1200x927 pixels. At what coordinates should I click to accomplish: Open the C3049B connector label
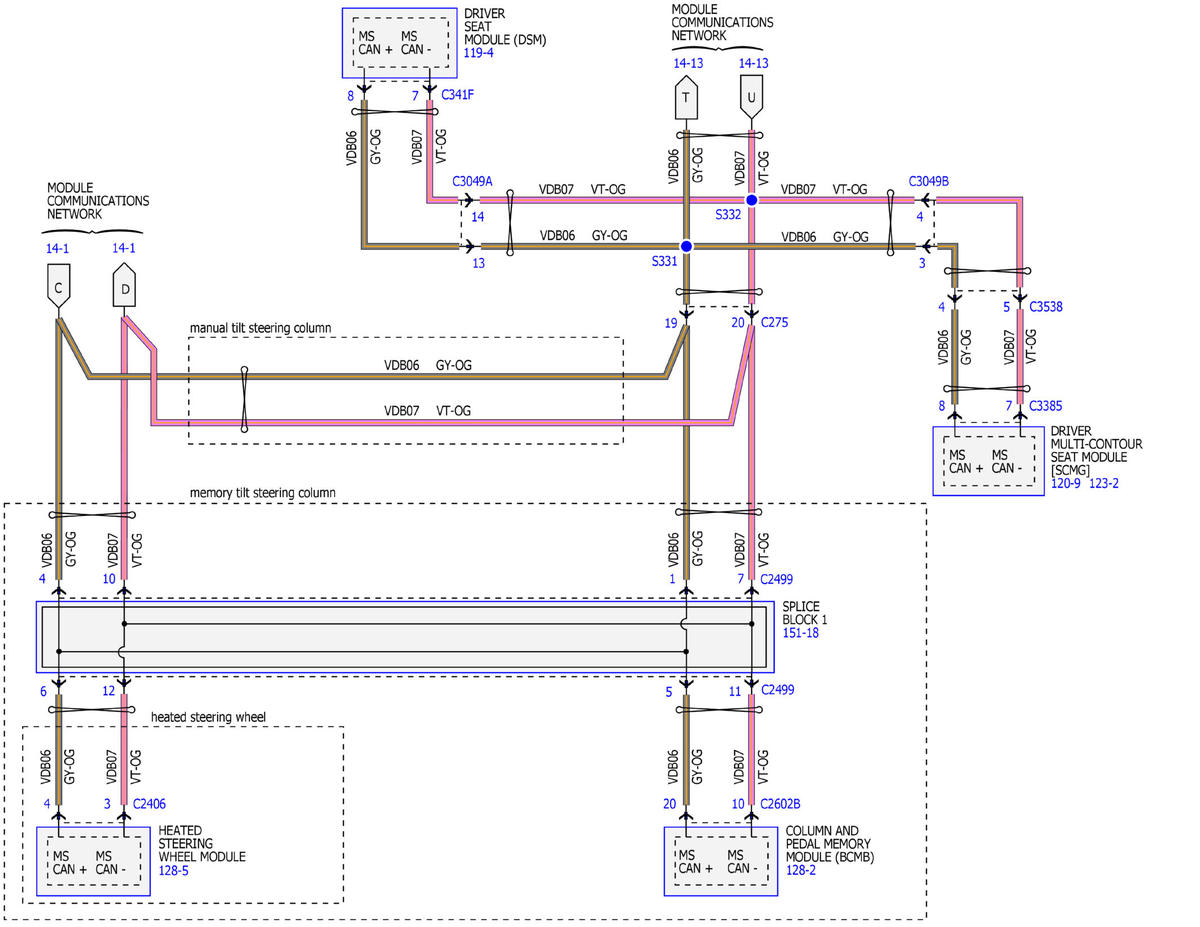coord(929,182)
